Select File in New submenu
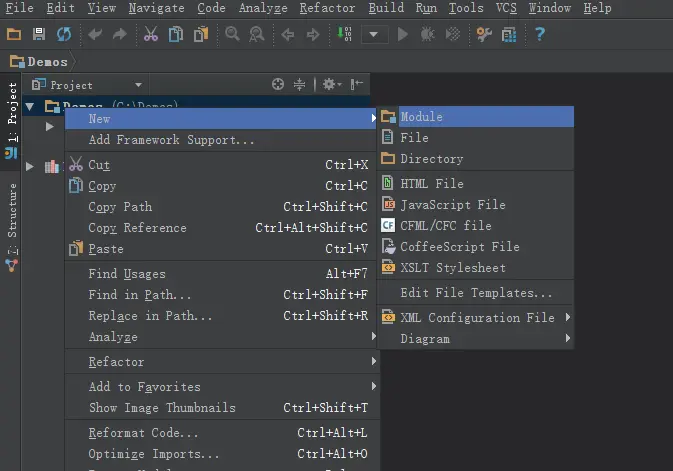673x471 pixels. click(476, 137)
